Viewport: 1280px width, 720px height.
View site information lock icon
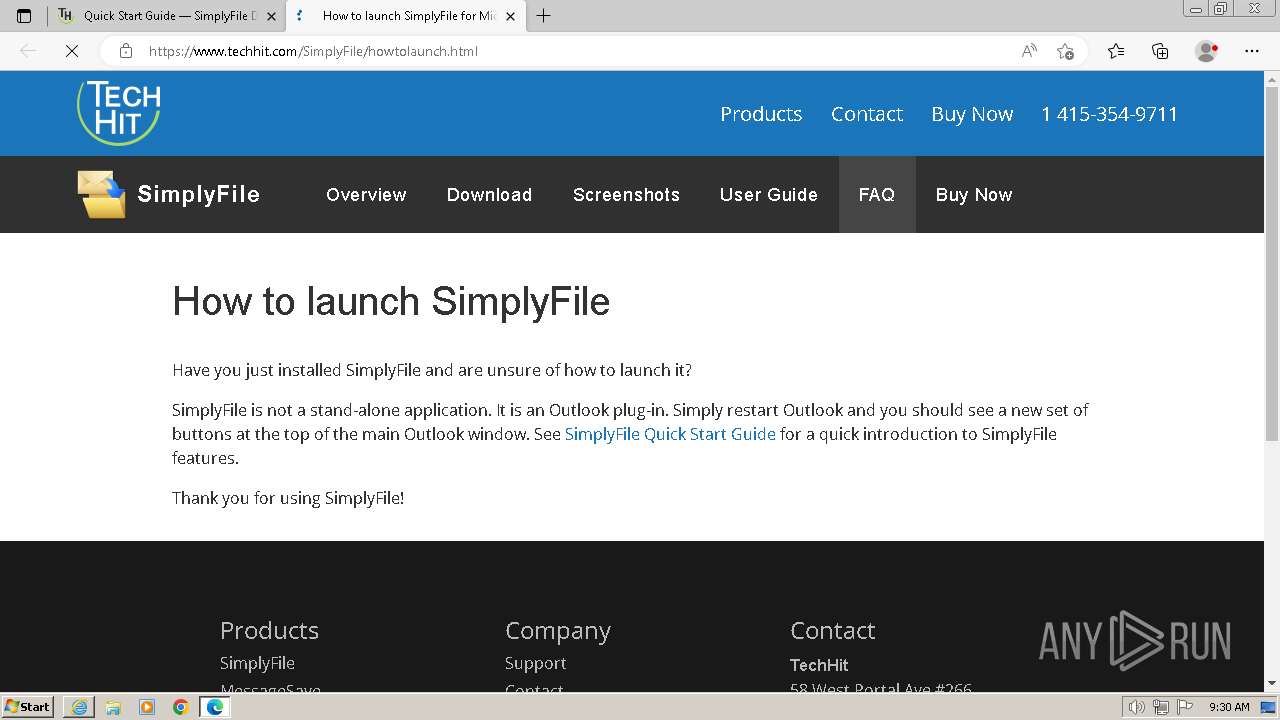[x=126, y=51]
